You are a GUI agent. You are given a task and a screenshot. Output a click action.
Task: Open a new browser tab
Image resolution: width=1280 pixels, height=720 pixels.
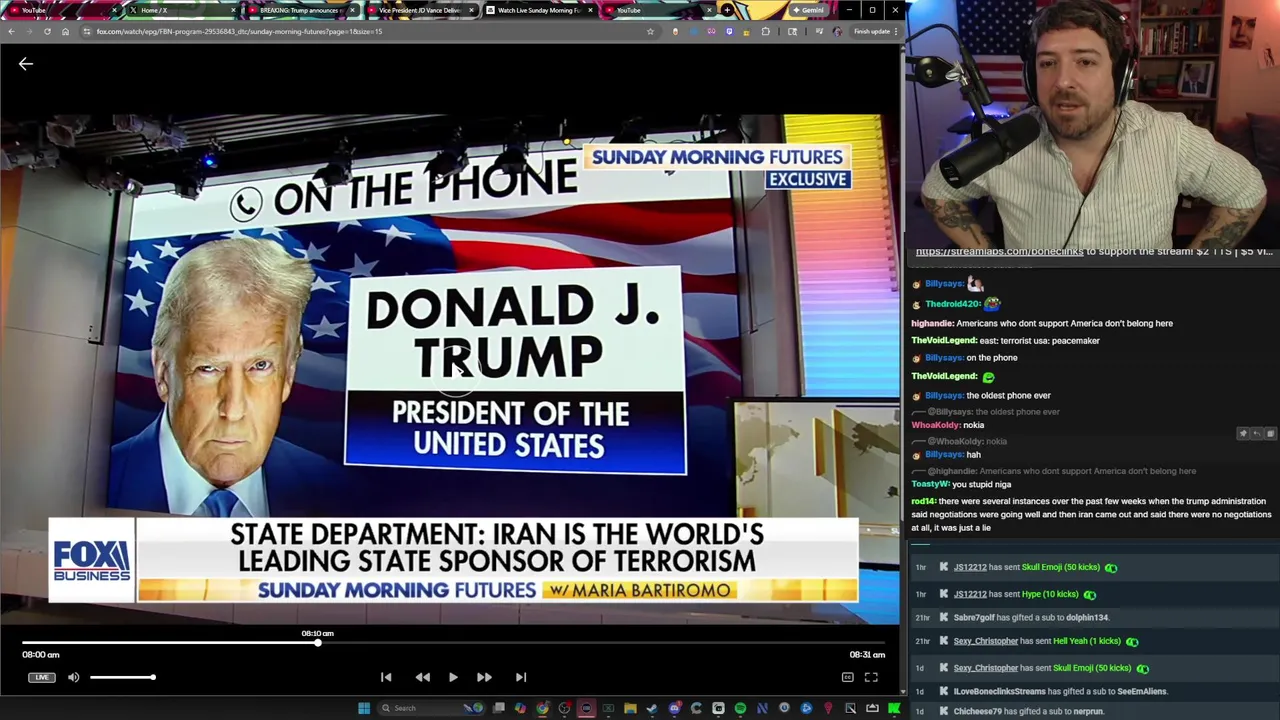[x=727, y=10]
